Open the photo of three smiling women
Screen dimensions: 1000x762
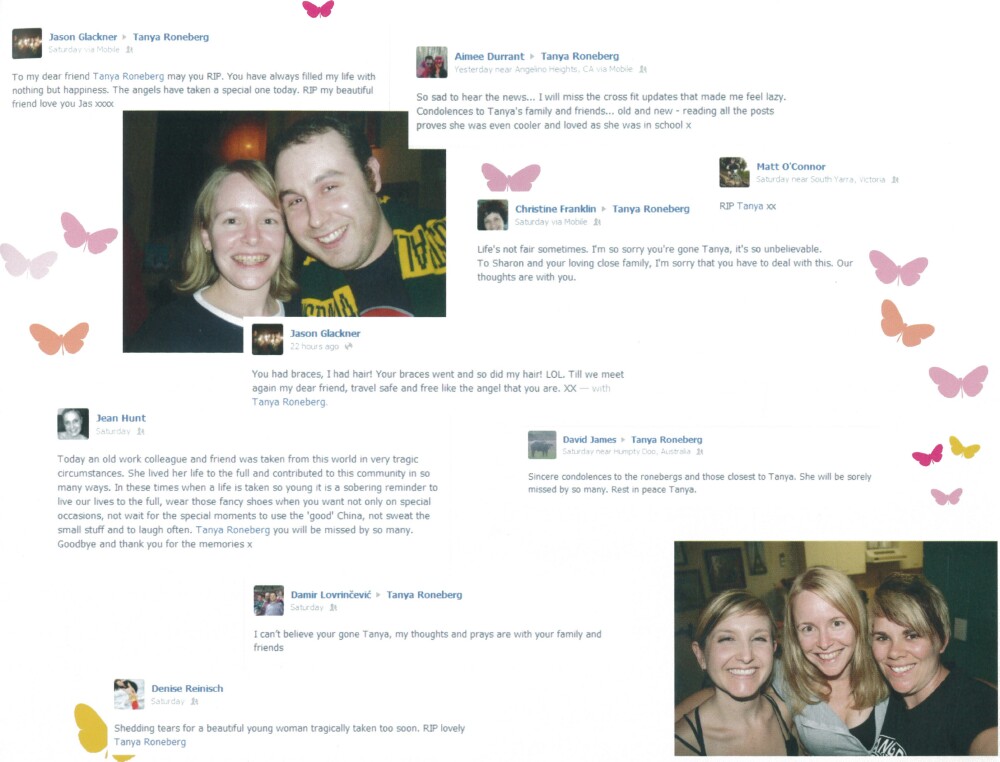pyautogui.click(x=835, y=648)
